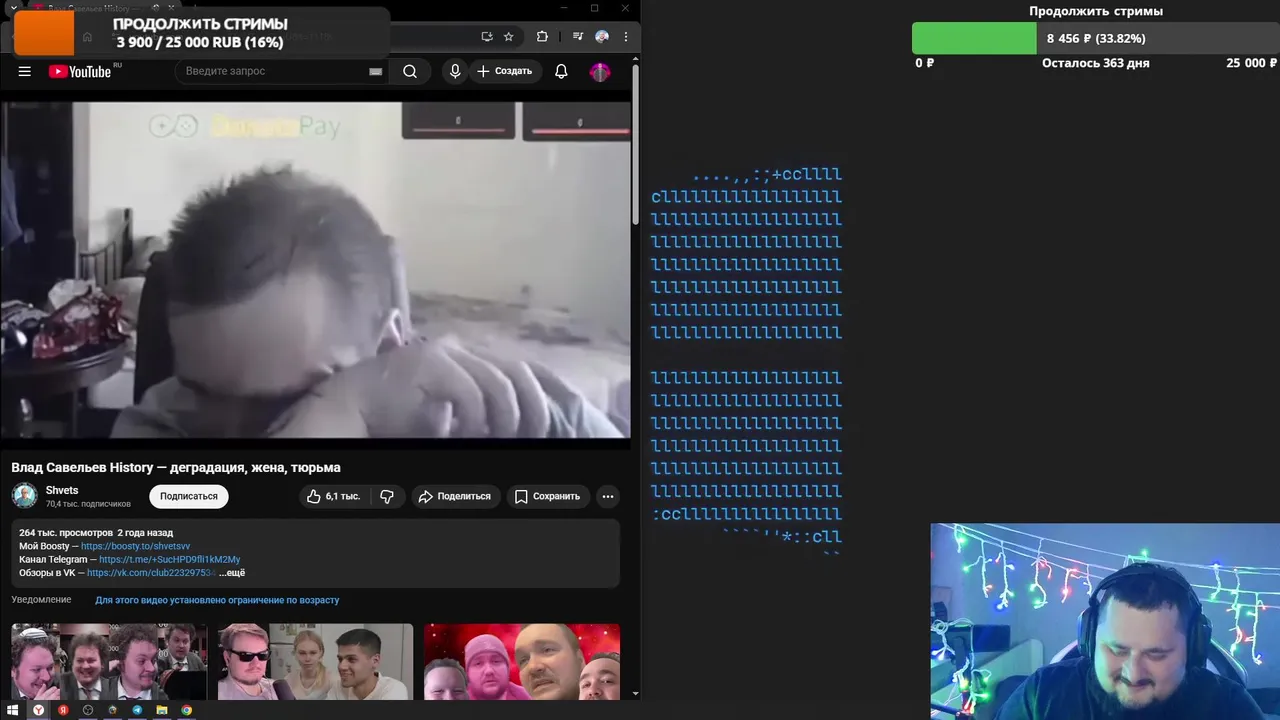
Task: Dislike the video with thumbs-down
Action: [x=387, y=496]
